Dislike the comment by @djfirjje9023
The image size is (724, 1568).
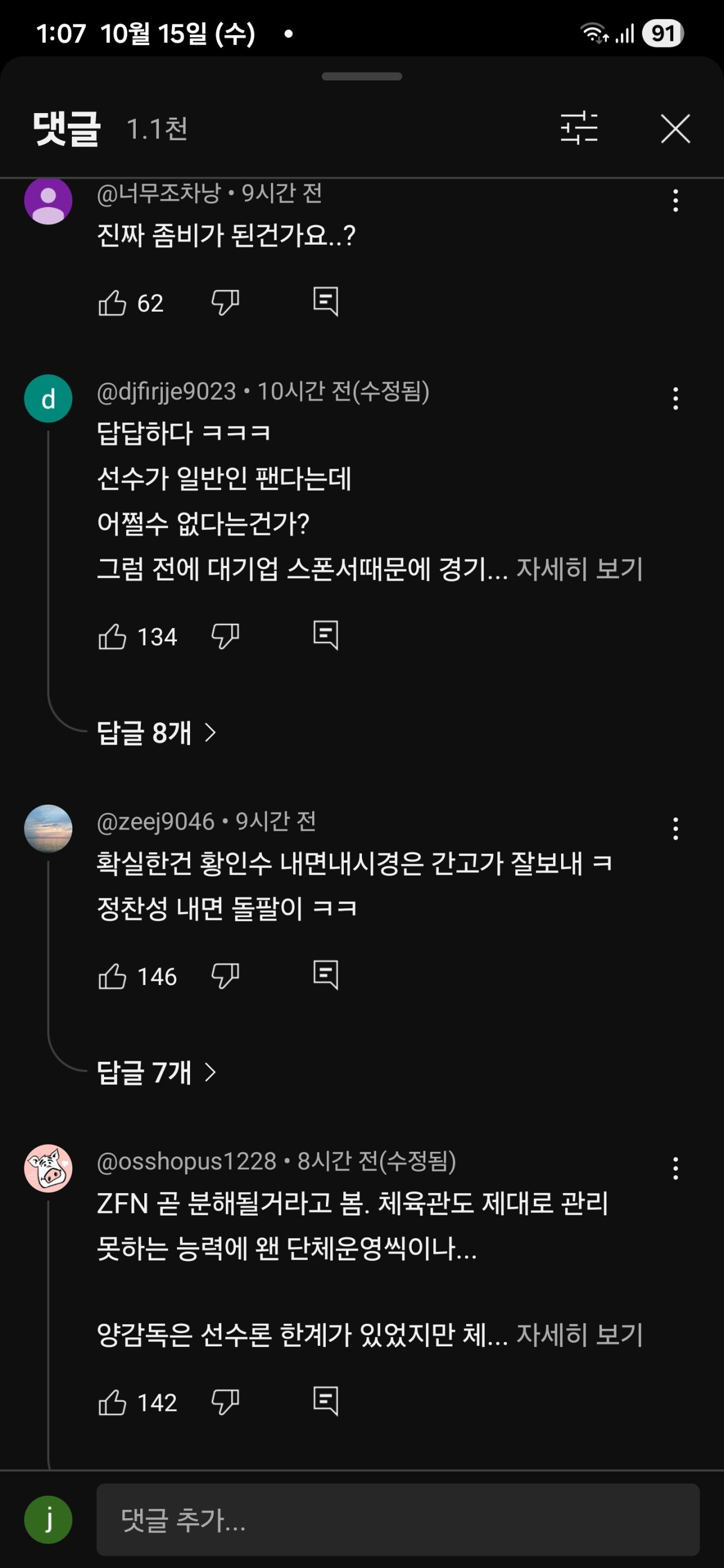pyautogui.click(x=225, y=637)
